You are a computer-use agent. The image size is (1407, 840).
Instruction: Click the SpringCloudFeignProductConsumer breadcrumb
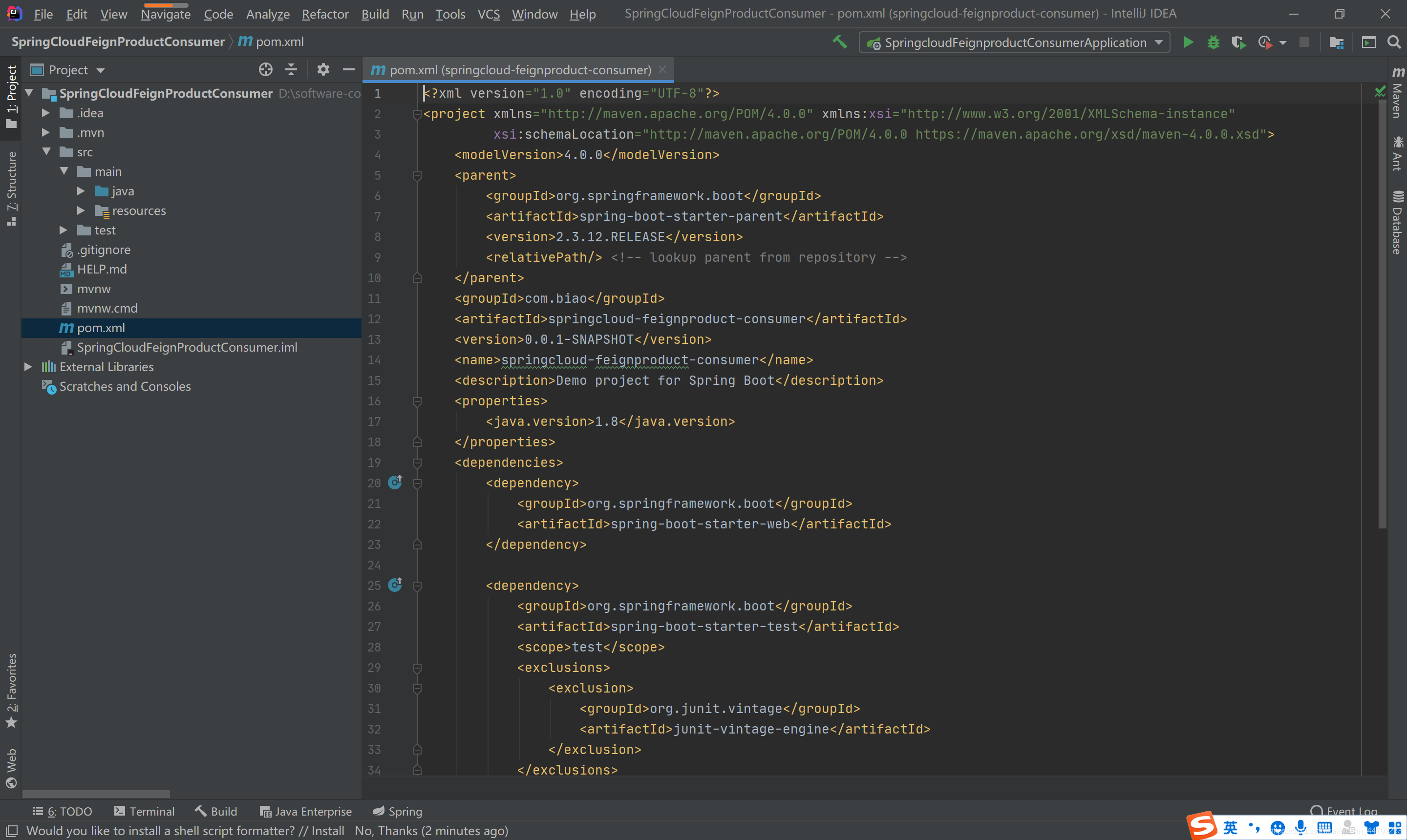click(x=118, y=42)
